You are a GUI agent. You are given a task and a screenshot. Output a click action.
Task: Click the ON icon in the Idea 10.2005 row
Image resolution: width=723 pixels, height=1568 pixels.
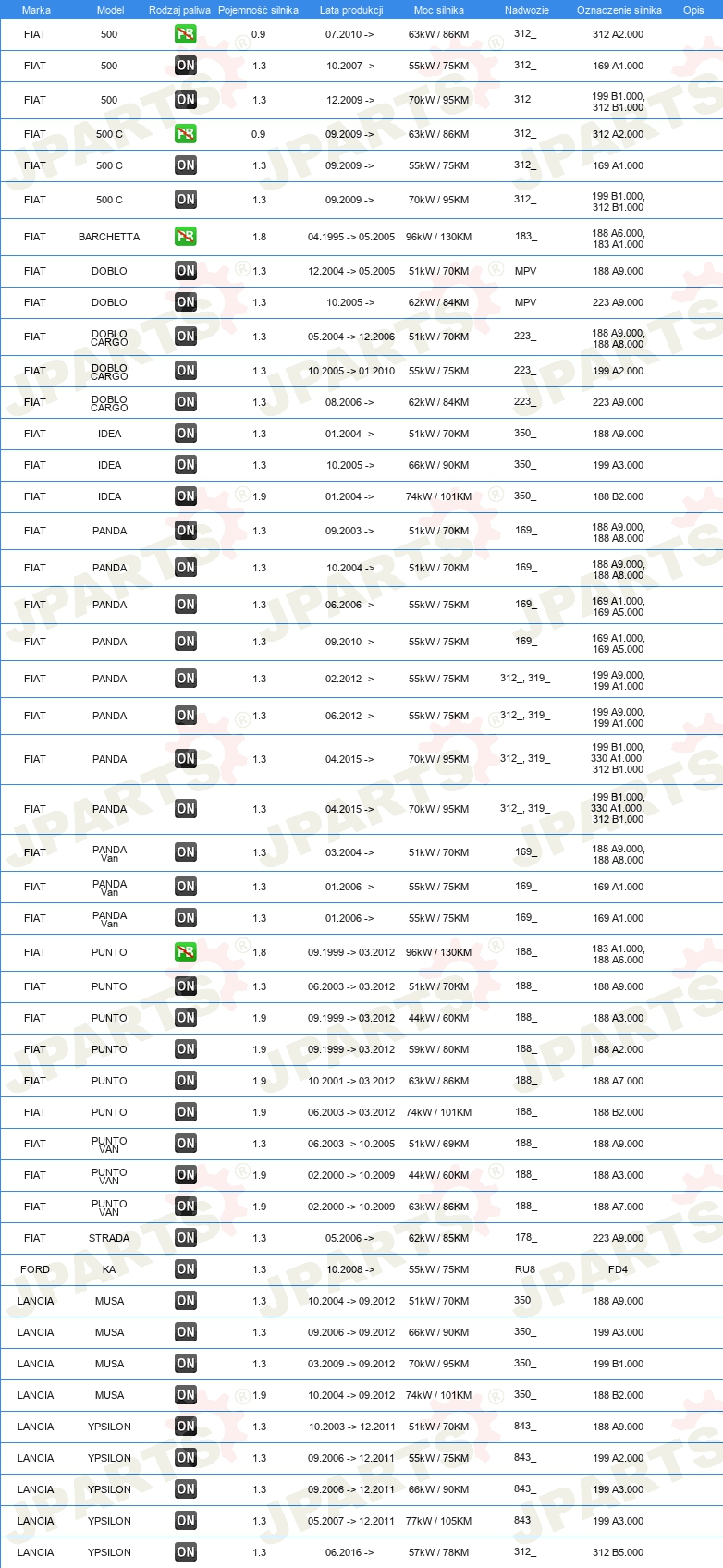tap(186, 465)
